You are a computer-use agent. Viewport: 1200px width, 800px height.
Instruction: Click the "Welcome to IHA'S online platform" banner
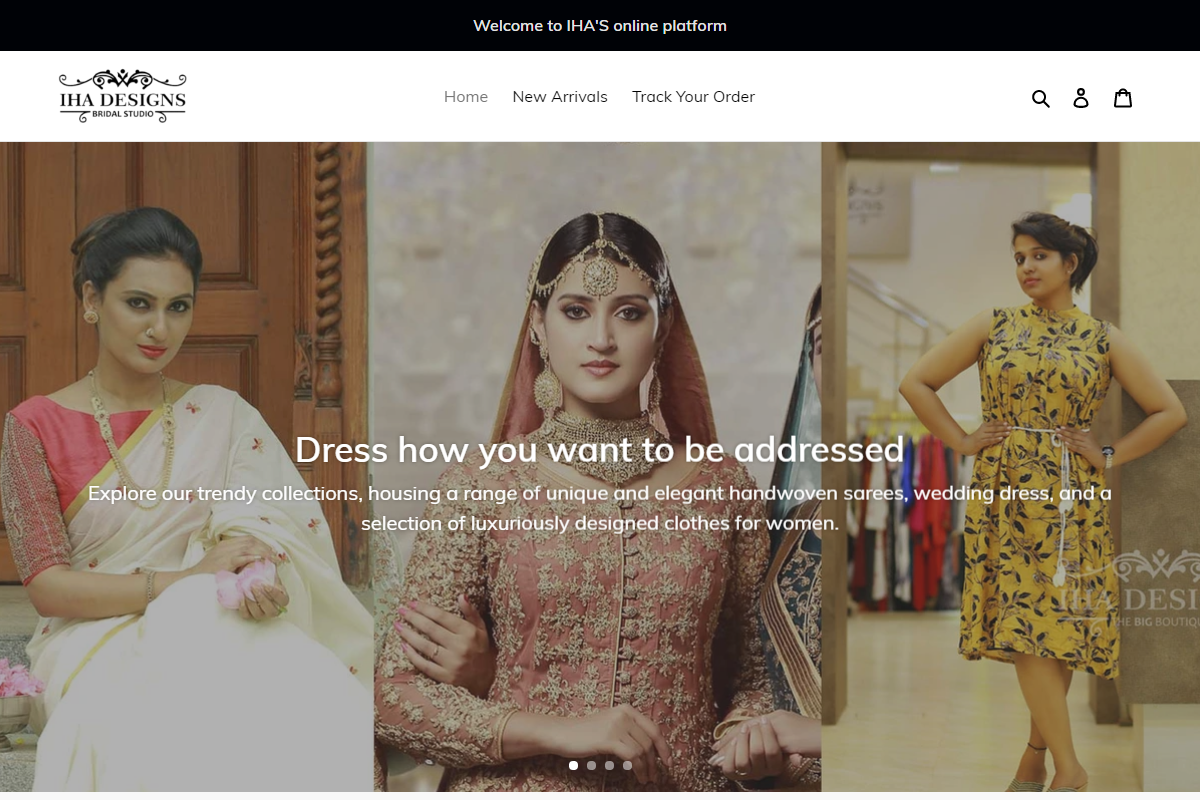pyautogui.click(x=599, y=25)
